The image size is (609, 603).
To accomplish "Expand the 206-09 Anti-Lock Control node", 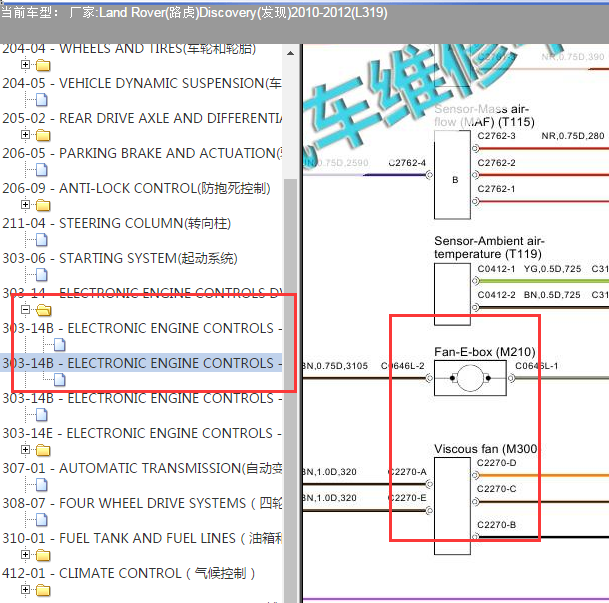I will pos(25,204).
